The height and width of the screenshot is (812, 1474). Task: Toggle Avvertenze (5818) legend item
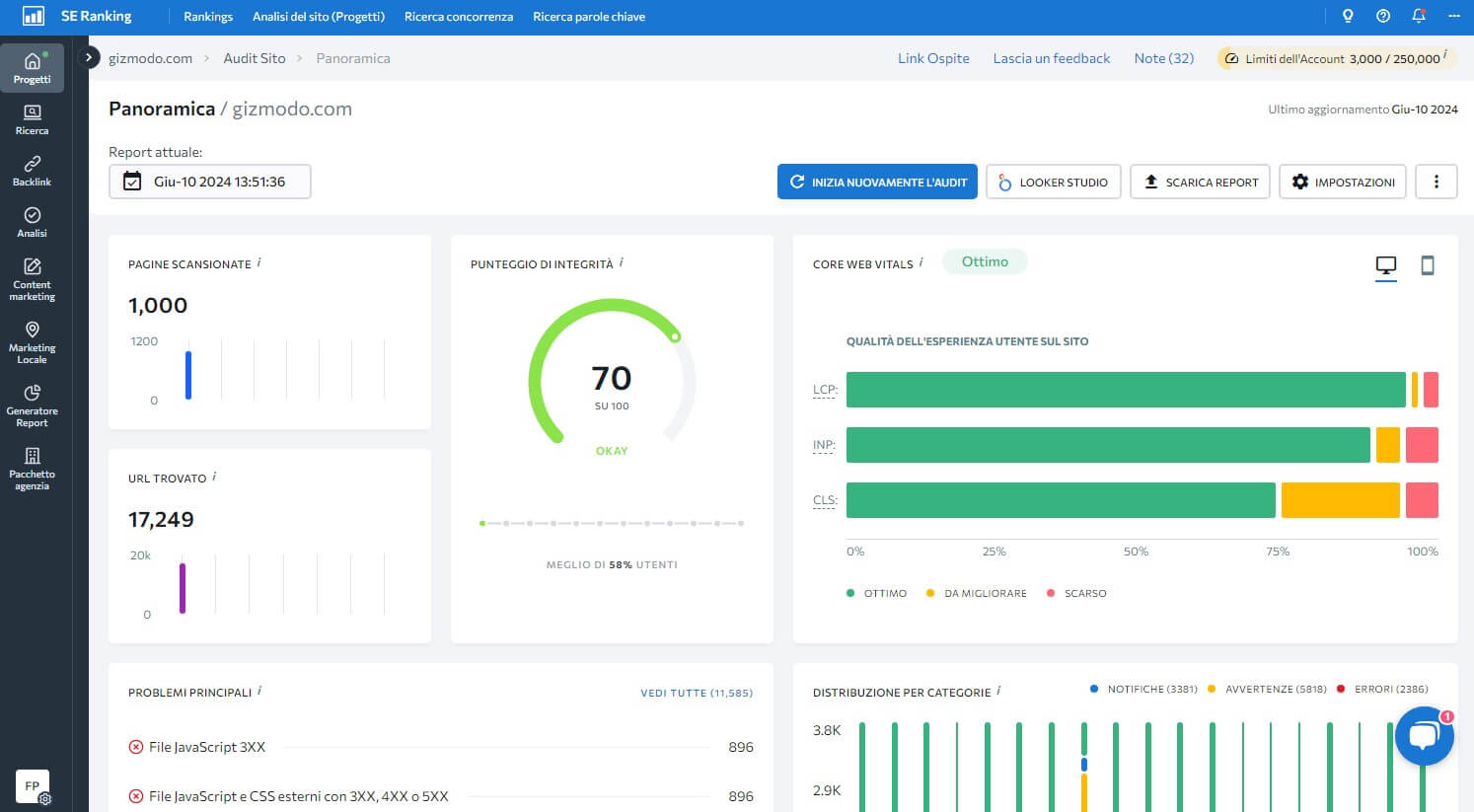(x=1267, y=689)
